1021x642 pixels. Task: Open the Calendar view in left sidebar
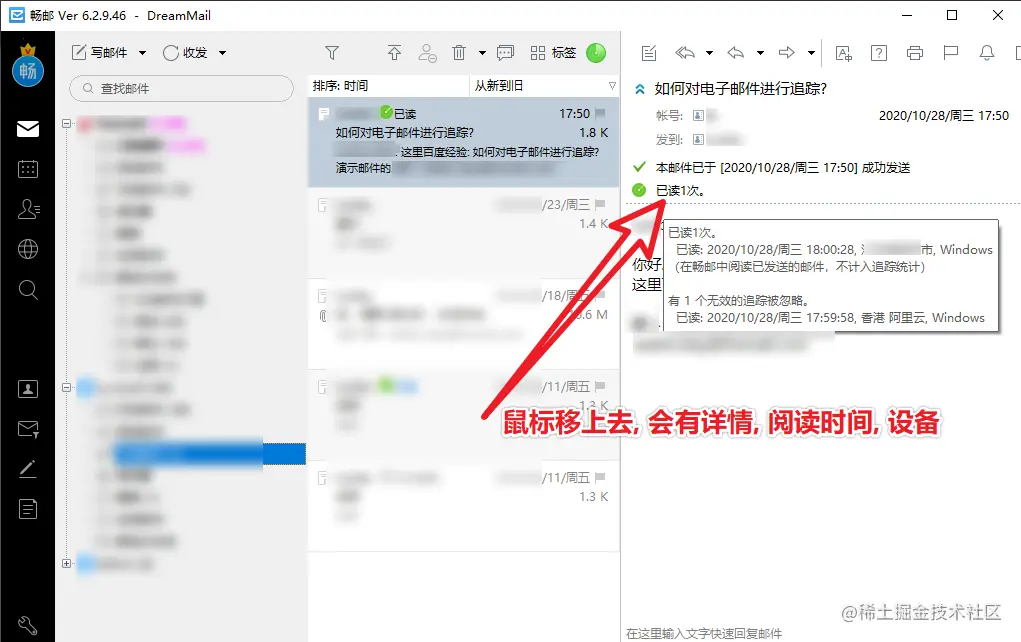click(x=27, y=169)
